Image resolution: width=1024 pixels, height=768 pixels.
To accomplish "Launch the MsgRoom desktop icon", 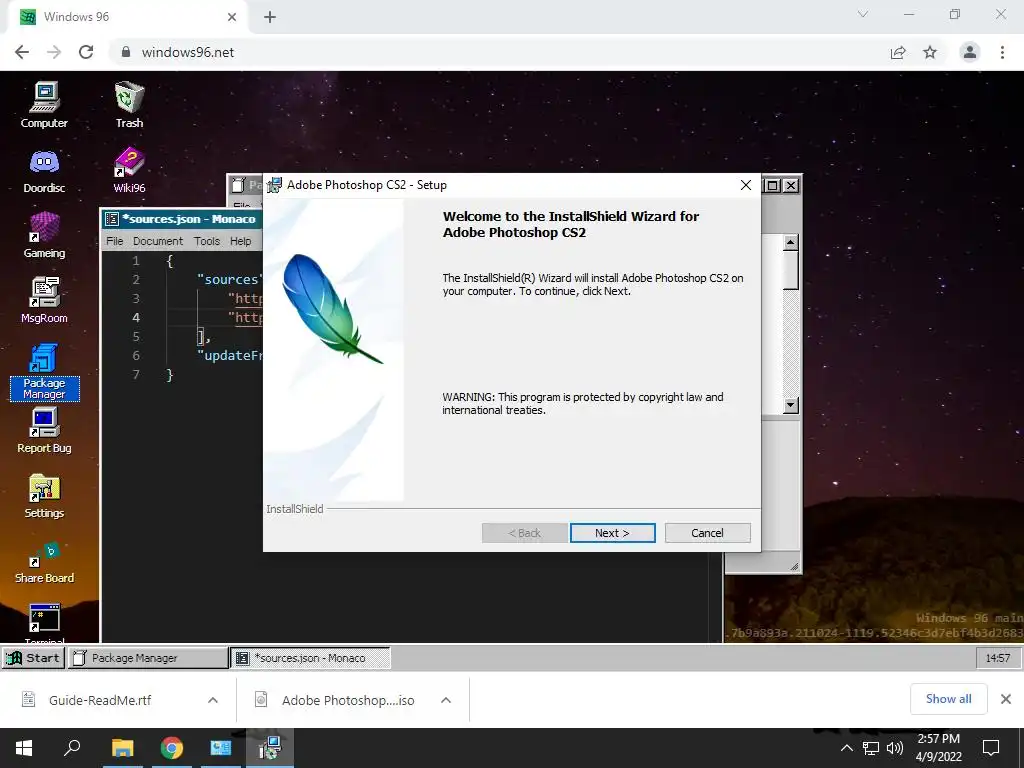I will pos(44,300).
